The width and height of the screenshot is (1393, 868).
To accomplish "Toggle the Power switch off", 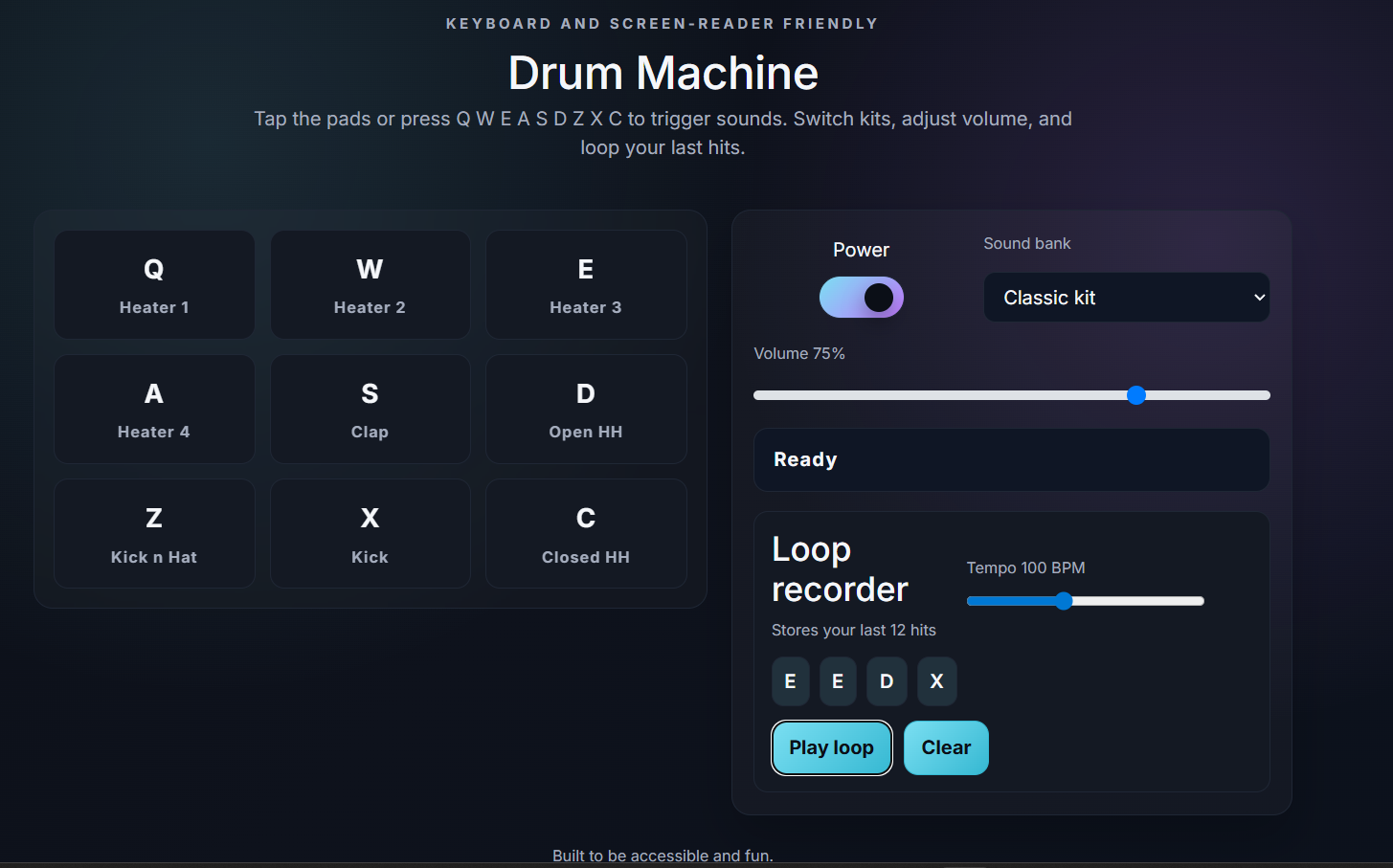I will 861,298.
